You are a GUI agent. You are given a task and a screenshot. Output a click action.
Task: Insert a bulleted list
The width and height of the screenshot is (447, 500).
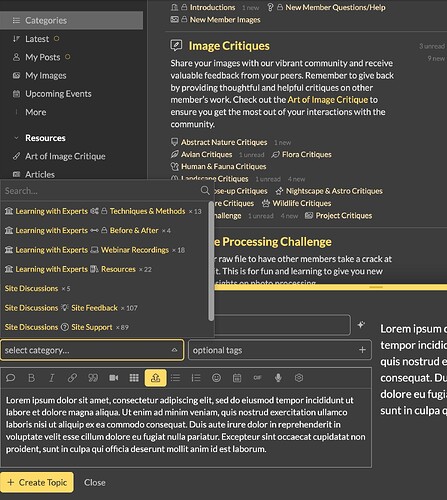tap(175, 378)
